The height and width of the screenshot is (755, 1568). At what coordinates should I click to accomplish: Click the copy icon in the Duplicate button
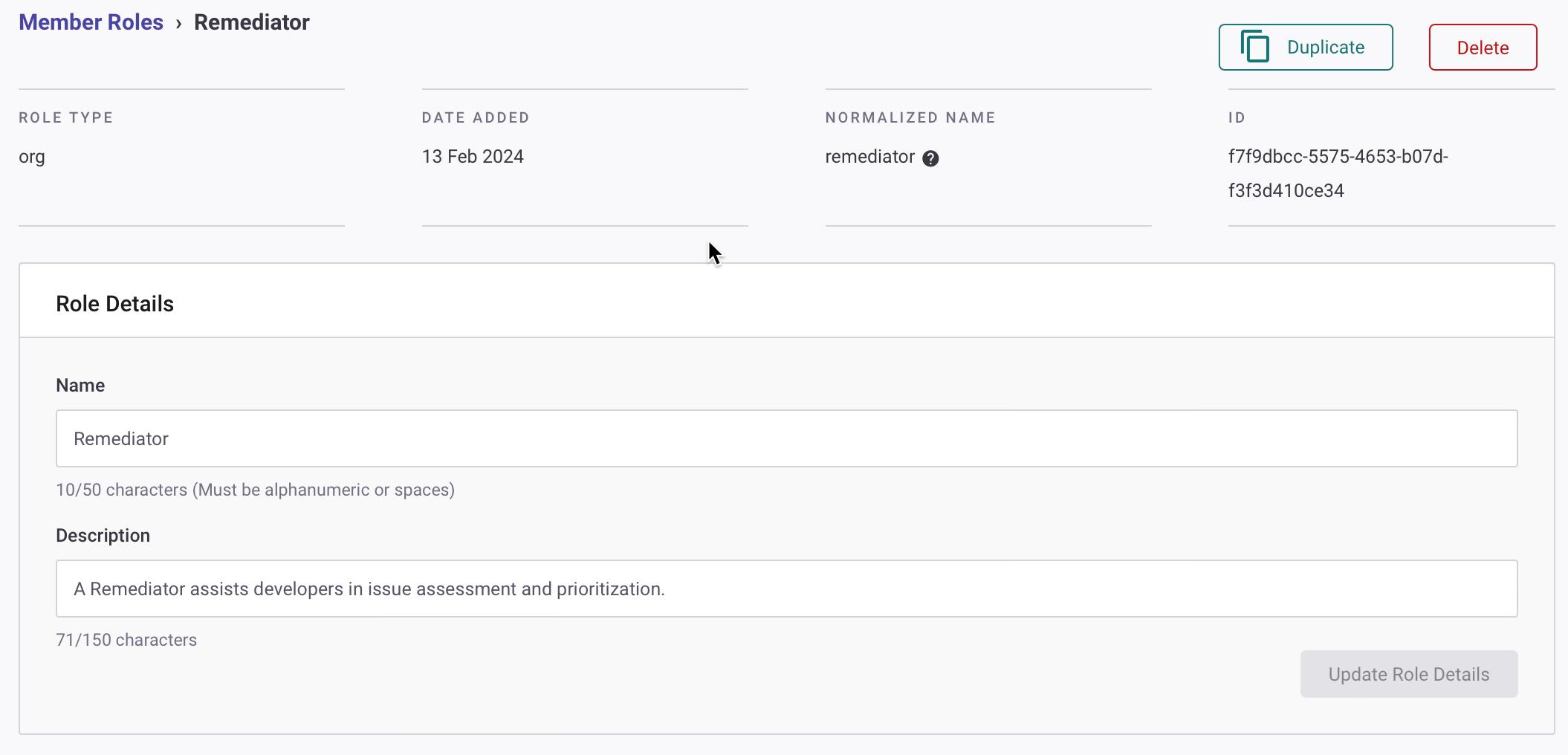pos(1255,47)
